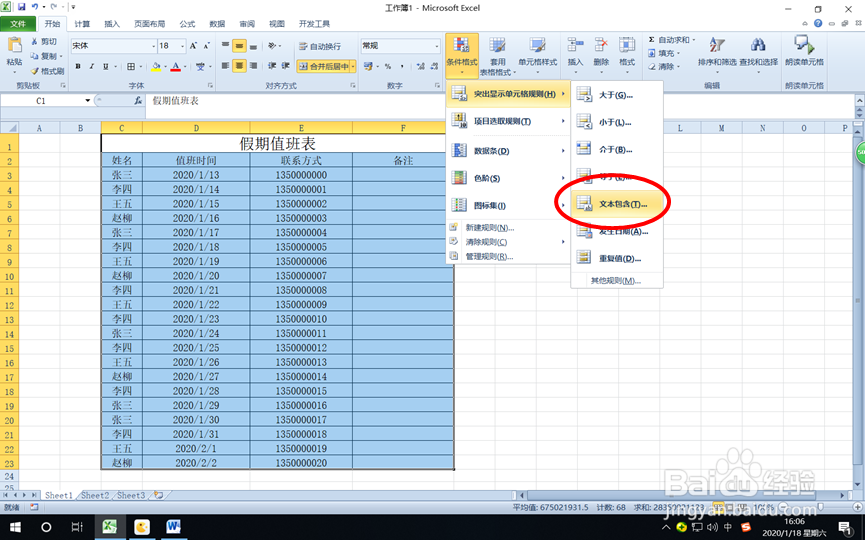865x540 pixels.
Task: Open Word from the Windows taskbar
Action: click(173, 527)
